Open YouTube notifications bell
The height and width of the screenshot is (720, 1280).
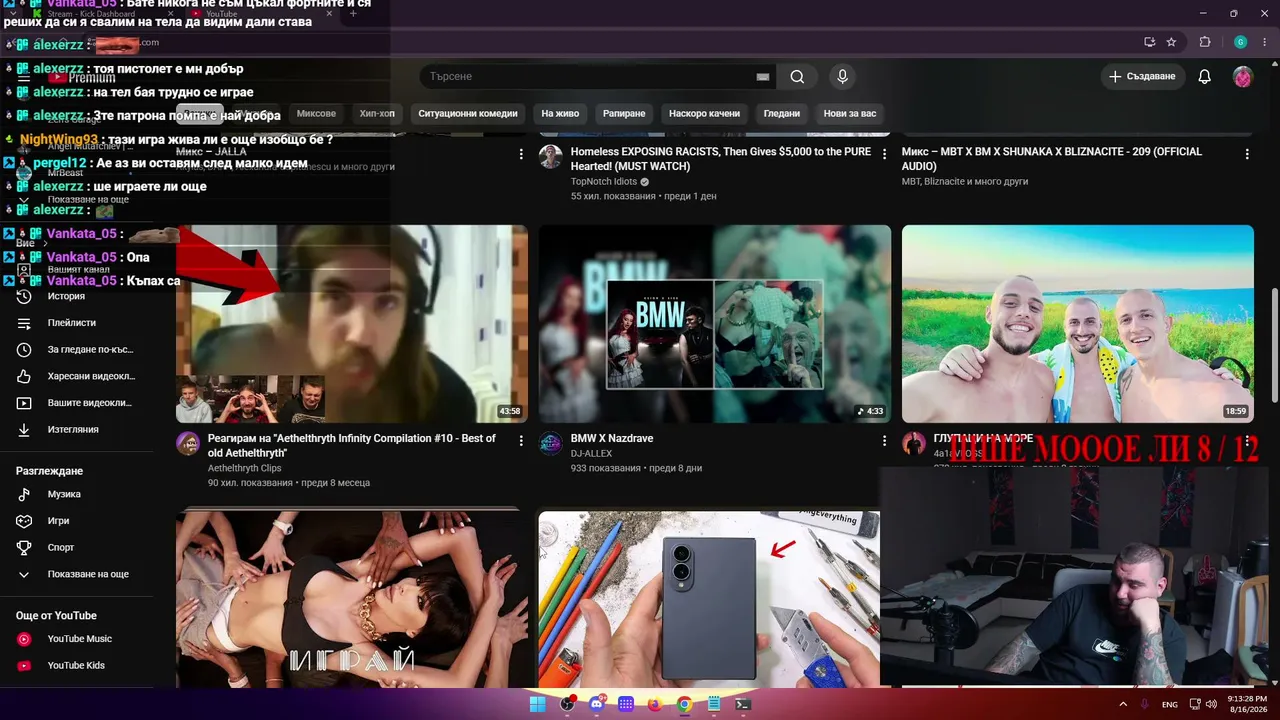point(1205,77)
